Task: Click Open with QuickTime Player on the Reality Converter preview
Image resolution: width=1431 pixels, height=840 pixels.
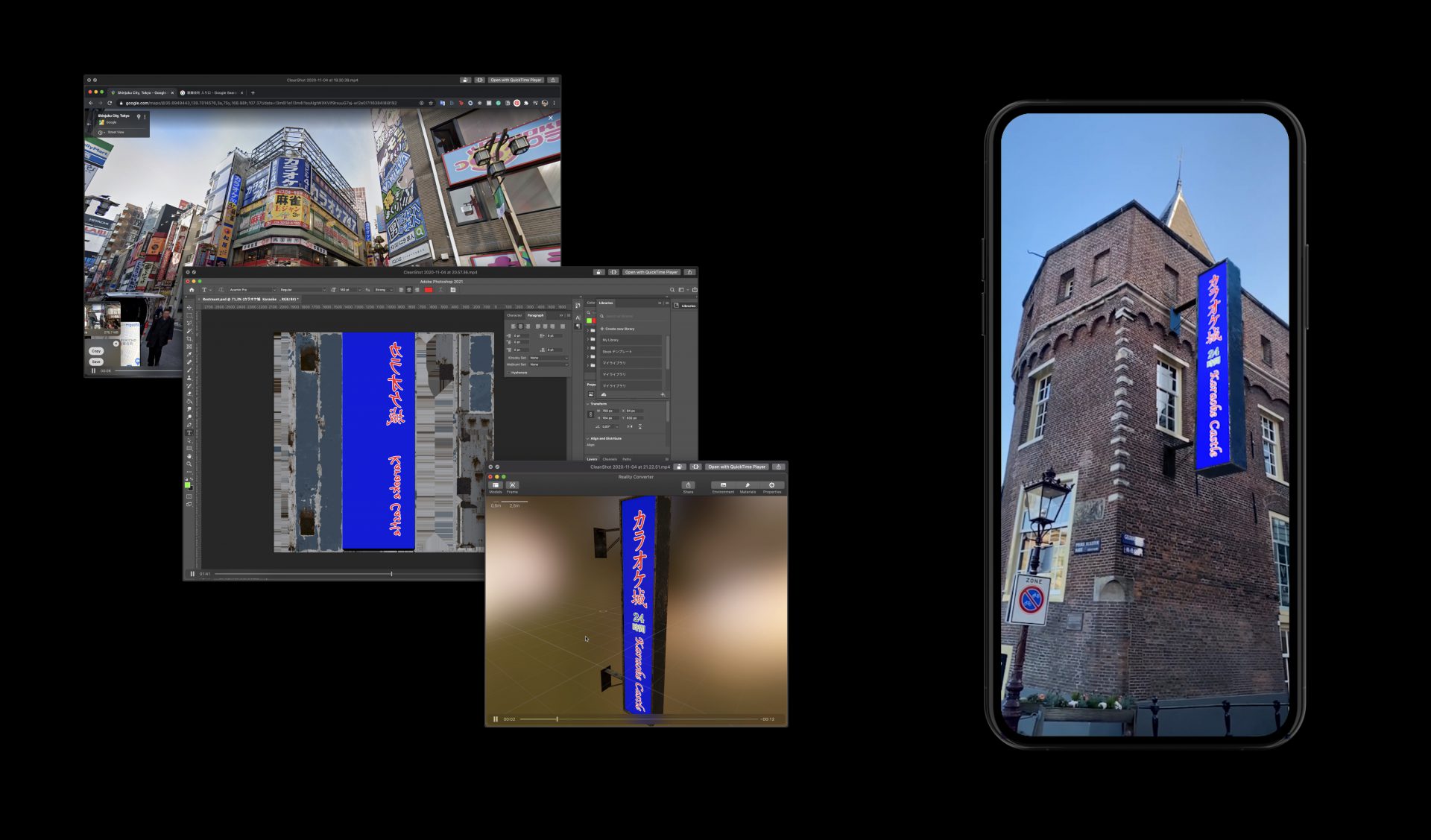Action: pyautogui.click(x=736, y=467)
